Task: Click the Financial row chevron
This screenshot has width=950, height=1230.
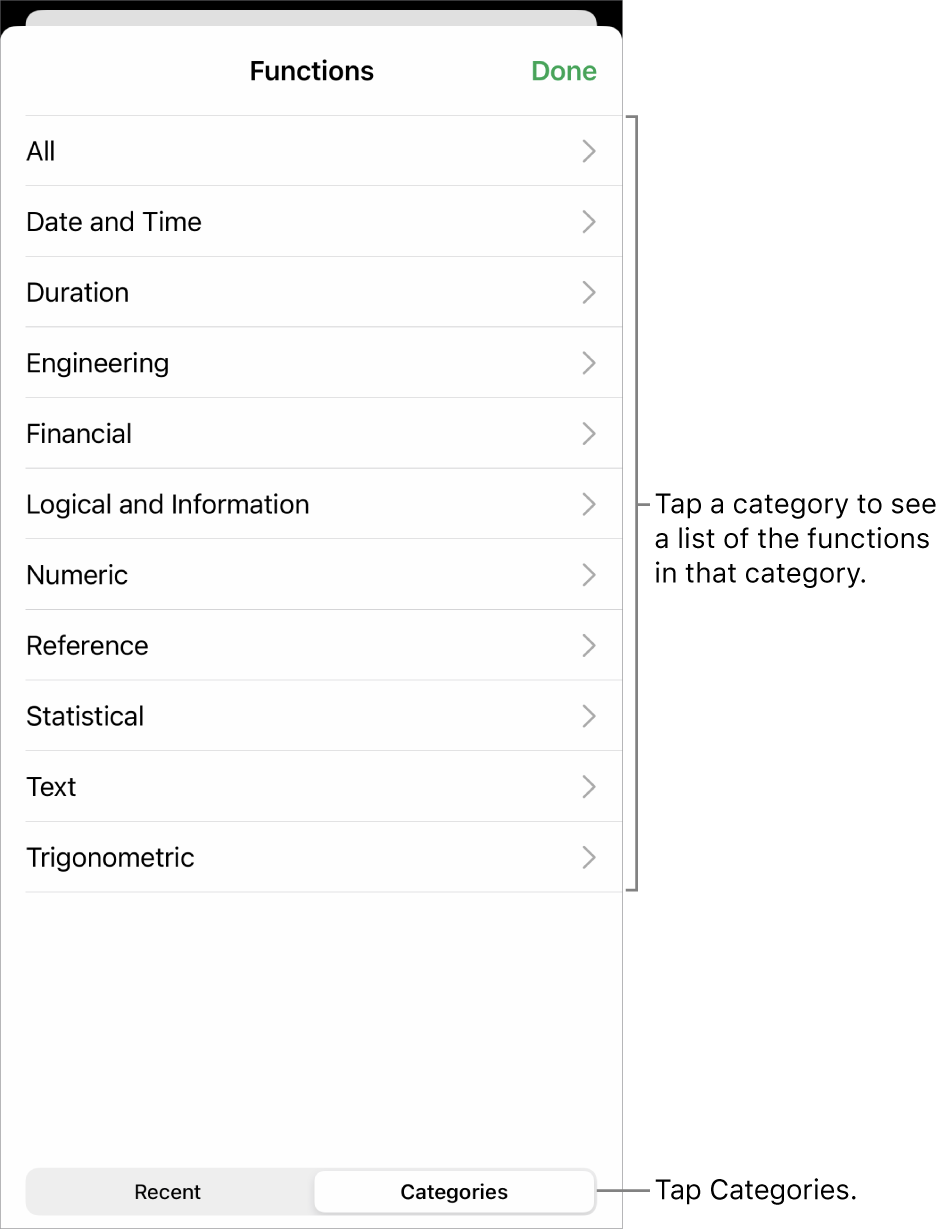Action: coord(589,434)
